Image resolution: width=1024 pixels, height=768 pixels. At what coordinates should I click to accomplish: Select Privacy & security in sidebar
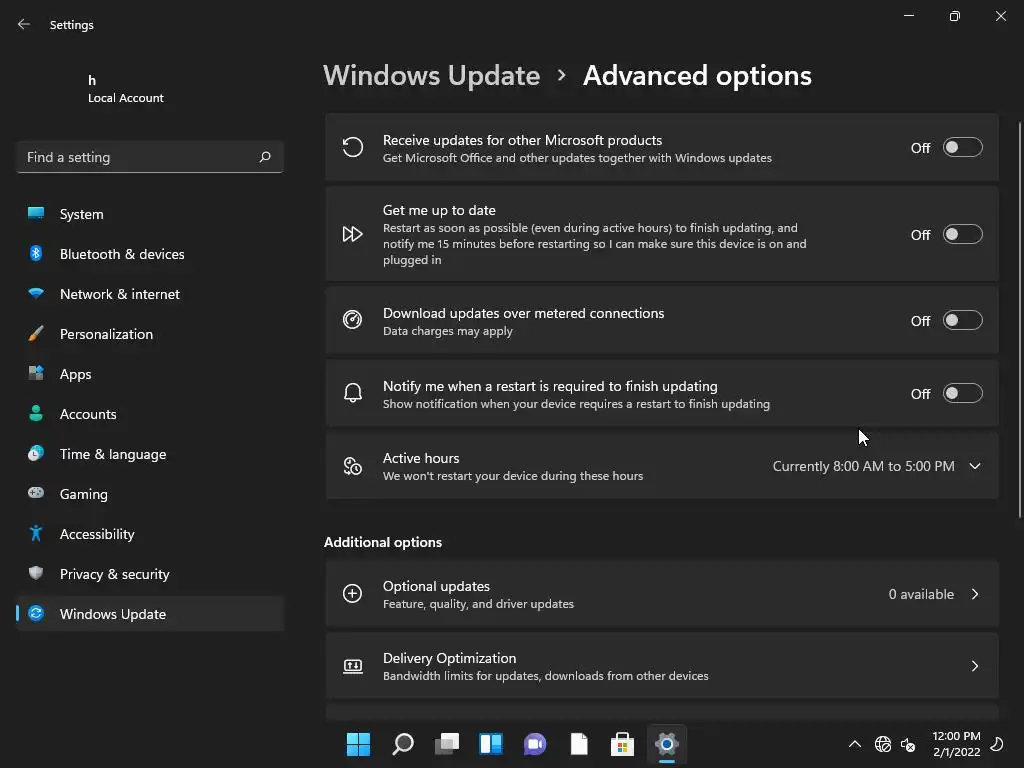pos(150,573)
